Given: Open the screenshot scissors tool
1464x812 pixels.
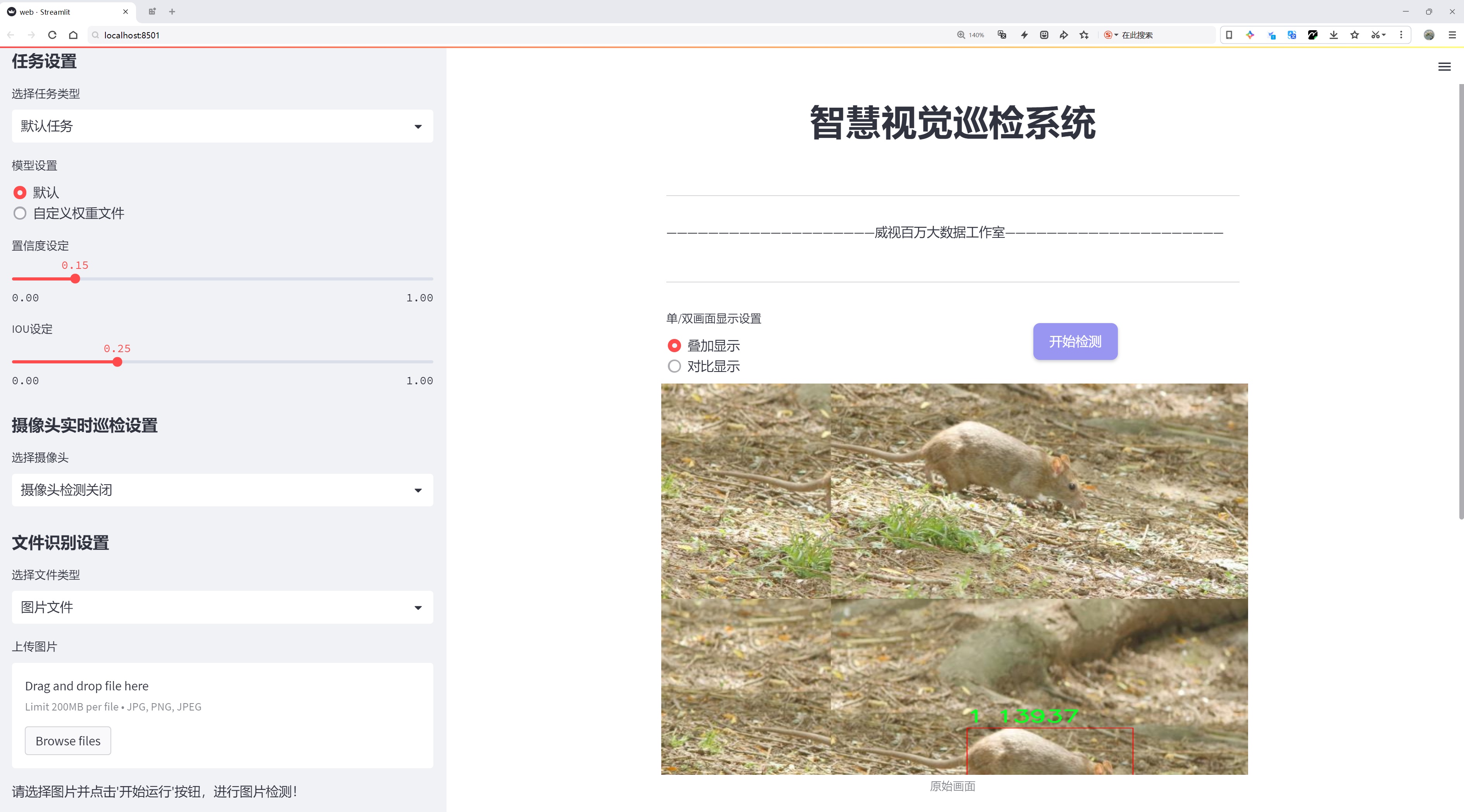Looking at the screenshot, I should (x=1375, y=35).
